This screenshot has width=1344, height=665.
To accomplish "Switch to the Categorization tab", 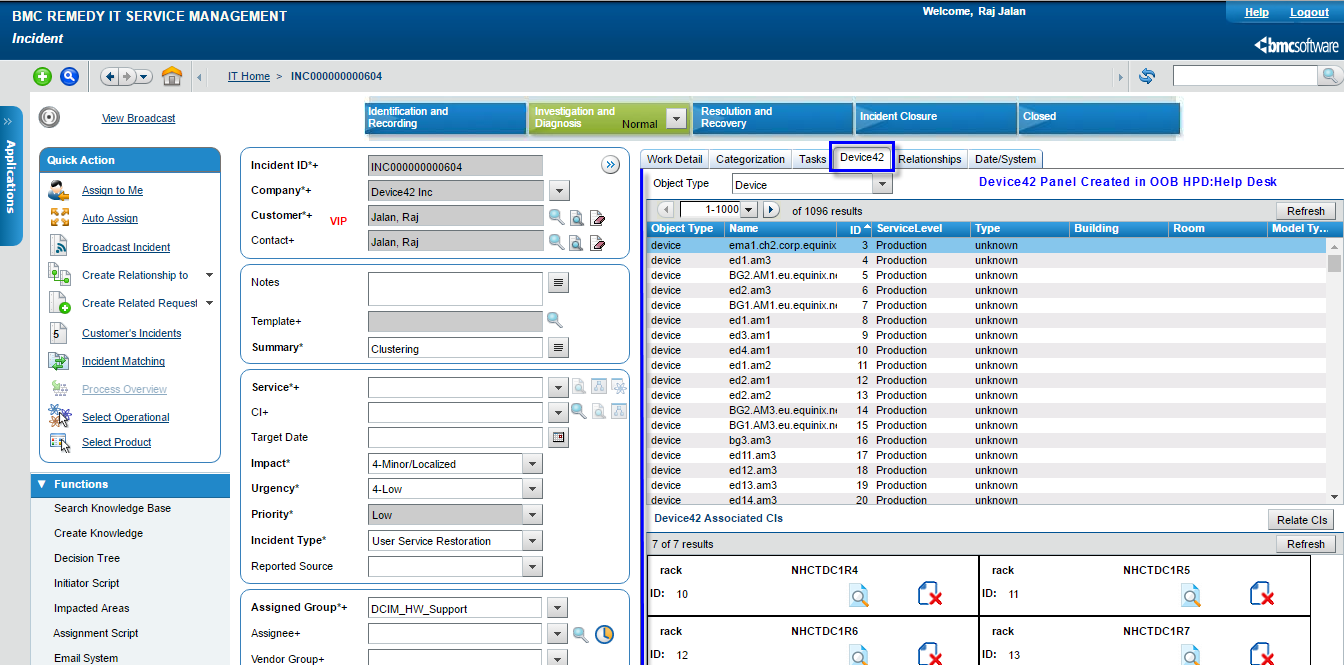I will (751, 159).
